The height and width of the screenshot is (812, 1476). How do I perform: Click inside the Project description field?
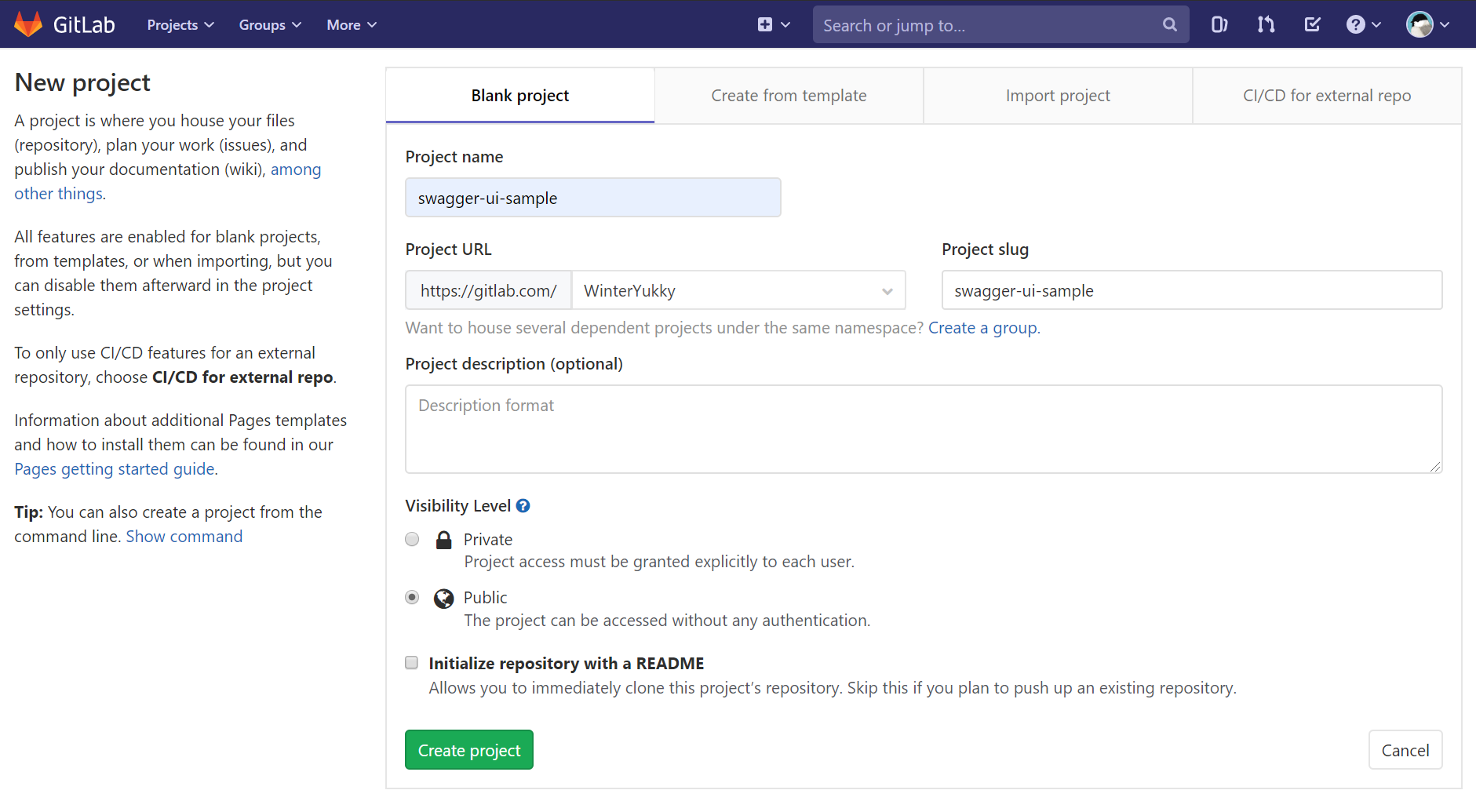(922, 429)
